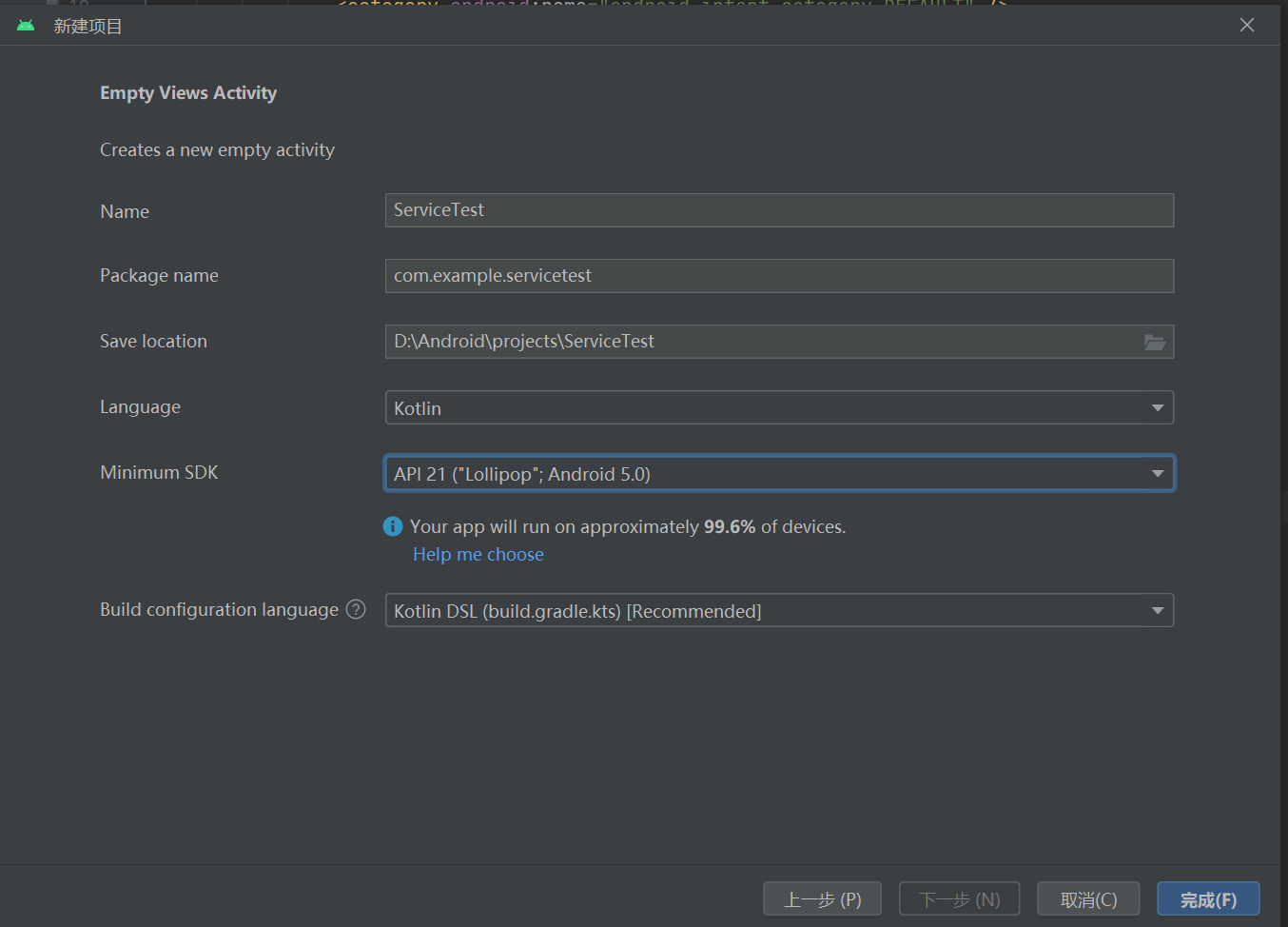Click the 取消(C) cancel button

point(1088,899)
